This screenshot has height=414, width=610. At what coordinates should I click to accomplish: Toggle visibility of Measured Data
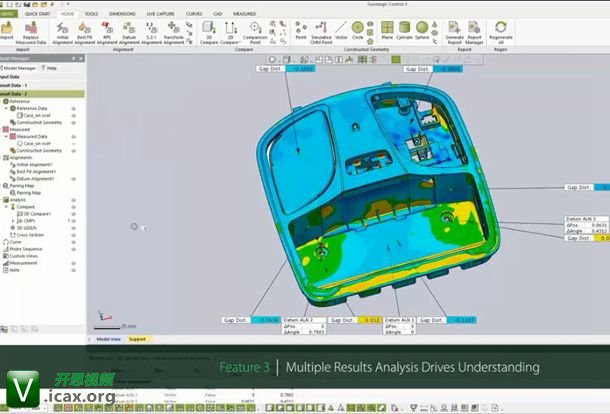point(73,137)
